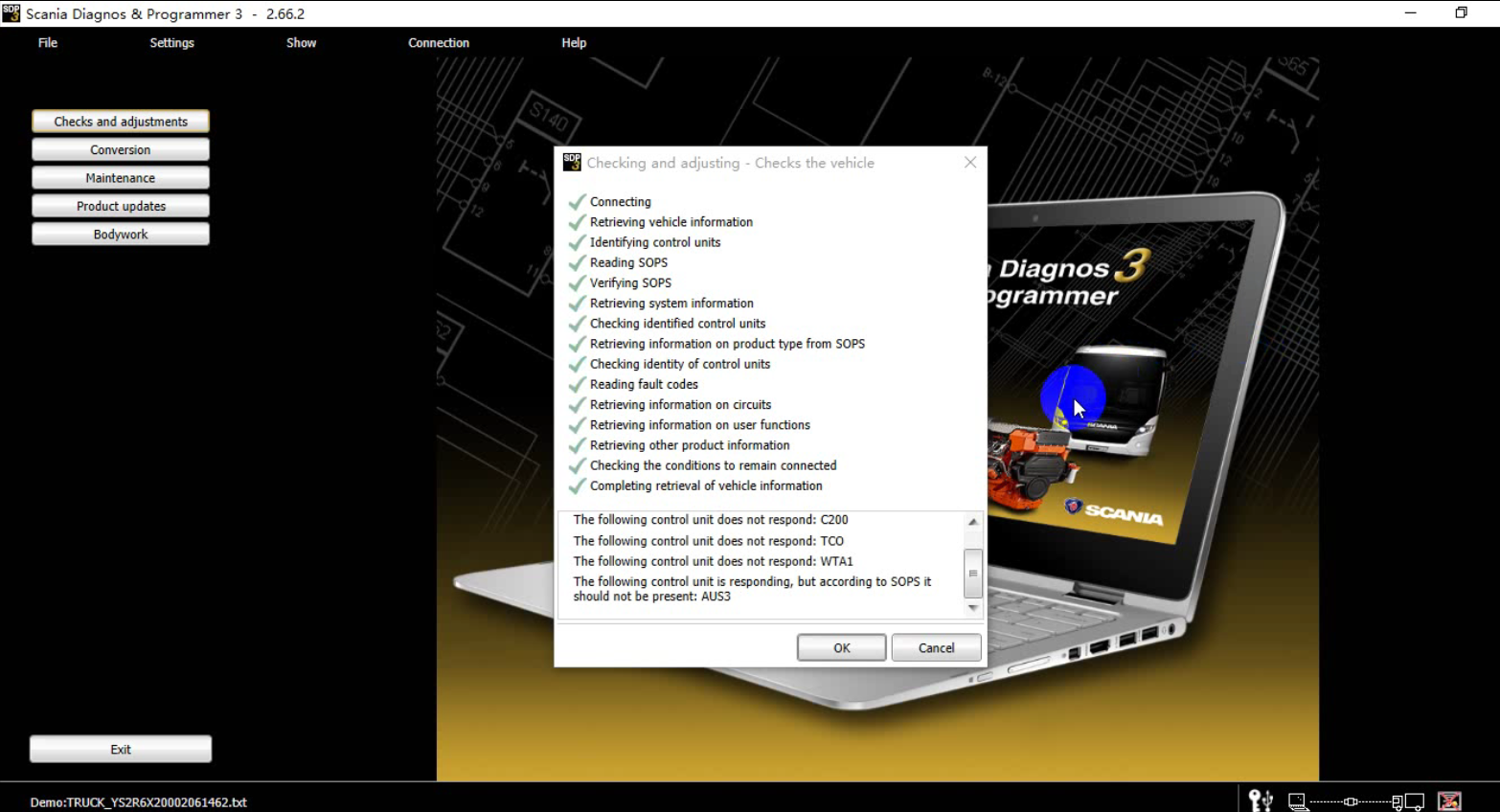The width and height of the screenshot is (1500, 812).
Task: Click the checkmark beside Verifying SOPS
Action: 577,282
